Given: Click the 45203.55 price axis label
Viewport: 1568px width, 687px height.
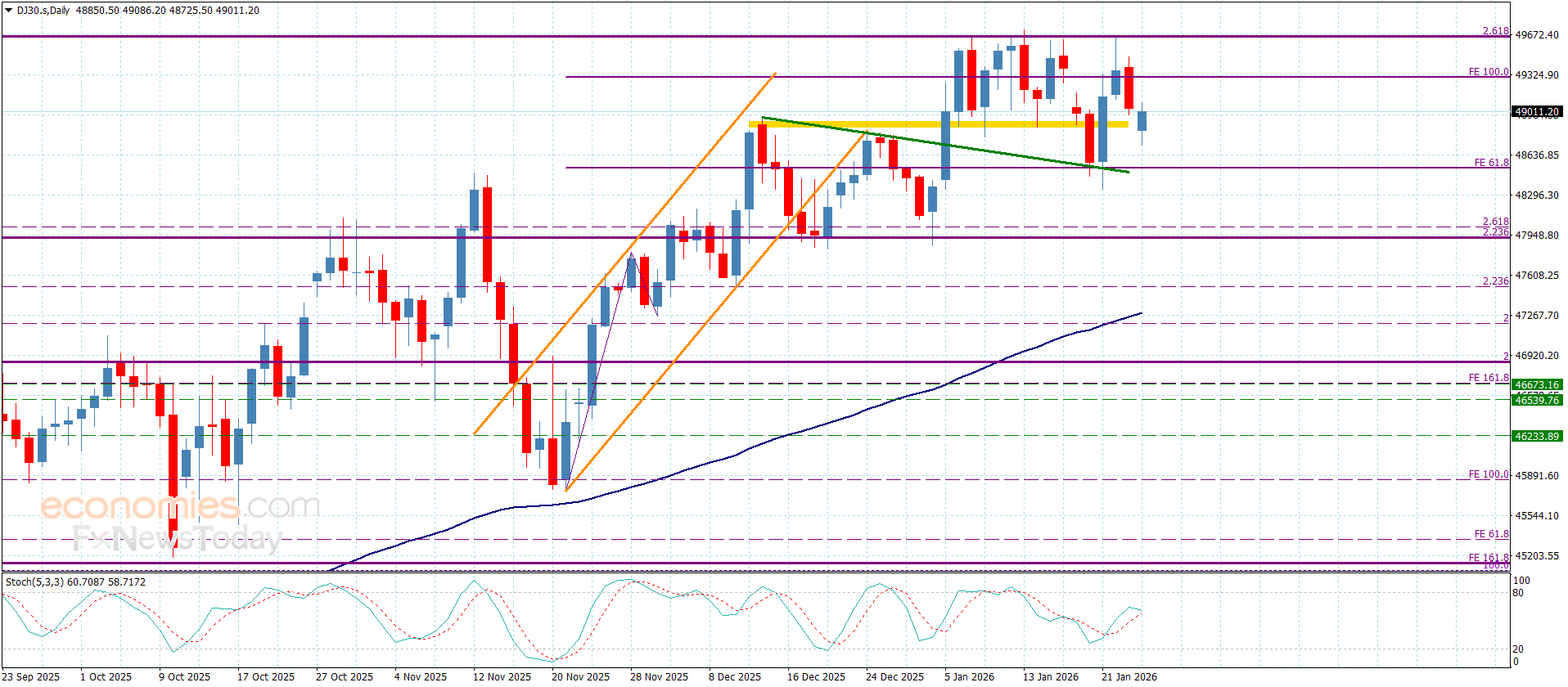Looking at the screenshot, I should pos(1537,556).
